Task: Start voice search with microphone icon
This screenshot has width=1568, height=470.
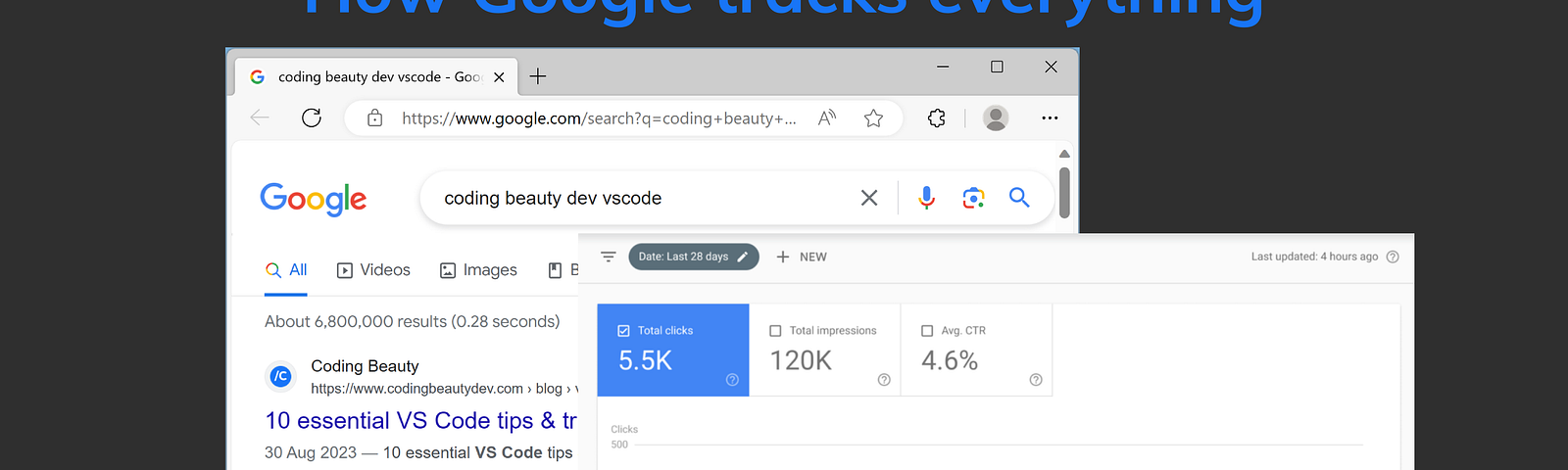Action: click(926, 198)
